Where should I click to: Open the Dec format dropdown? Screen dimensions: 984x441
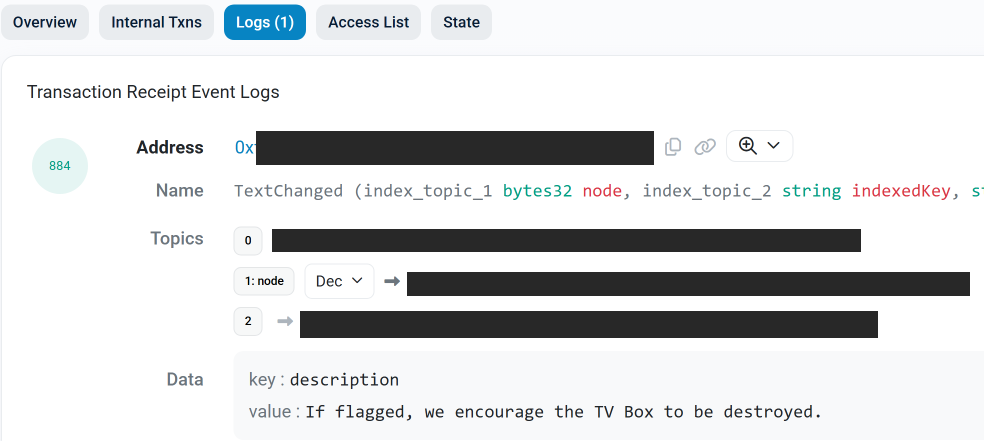(x=339, y=282)
